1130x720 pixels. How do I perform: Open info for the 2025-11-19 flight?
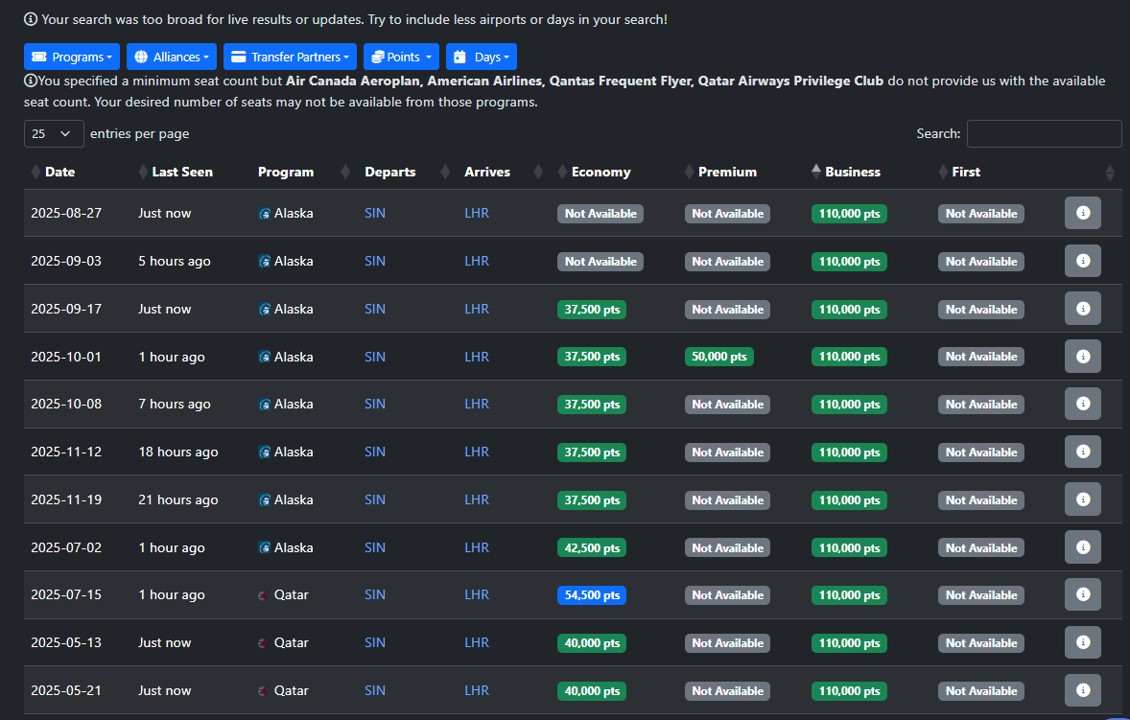point(1082,499)
